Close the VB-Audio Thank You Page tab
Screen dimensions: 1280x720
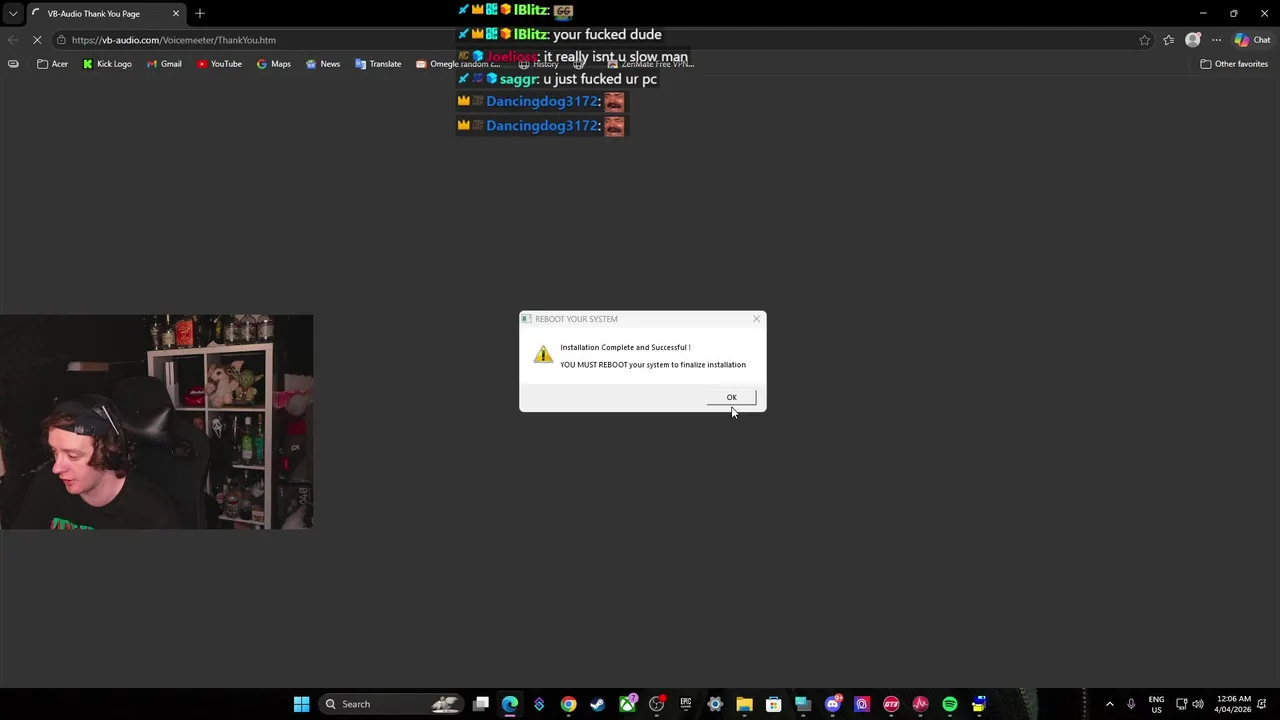click(176, 14)
